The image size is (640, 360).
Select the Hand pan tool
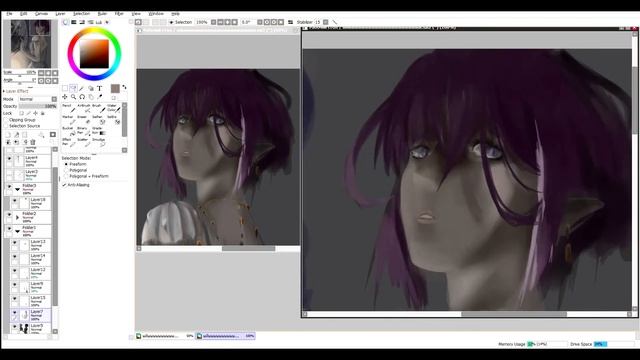[x=91, y=97]
